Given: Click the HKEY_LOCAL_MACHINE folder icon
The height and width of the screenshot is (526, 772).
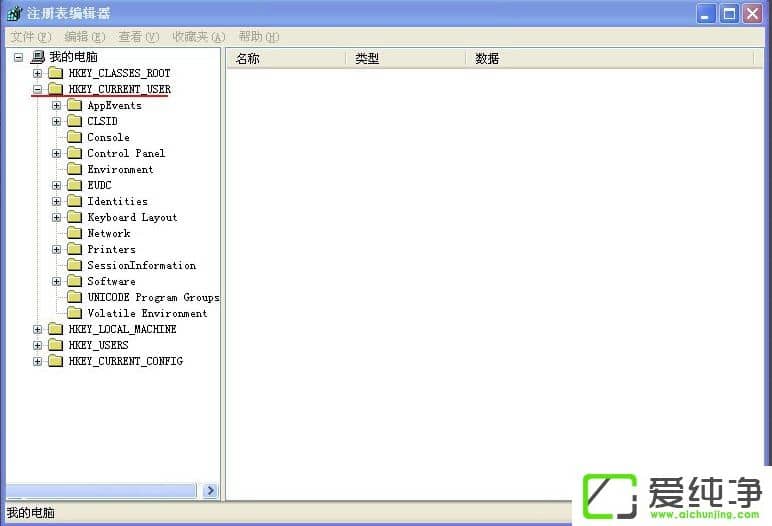Looking at the screenshot, I should (x=56, y=329).
